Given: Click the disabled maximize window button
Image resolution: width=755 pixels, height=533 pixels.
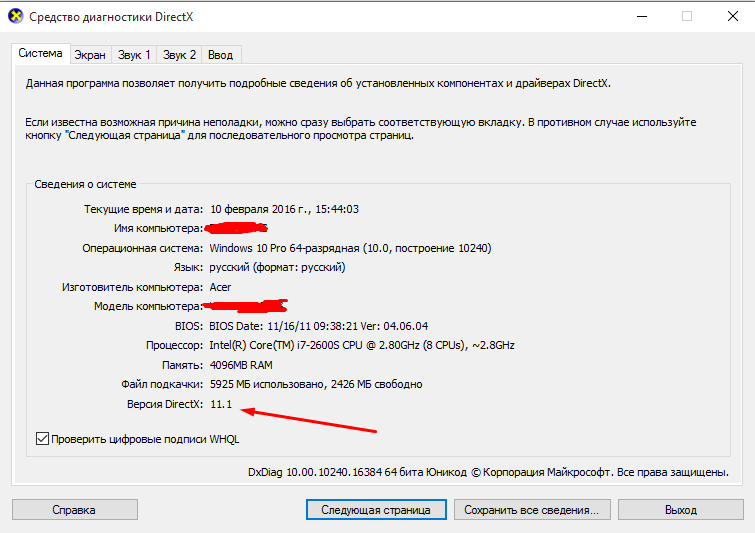Looking at the screenshot, I should coord(687,17).
